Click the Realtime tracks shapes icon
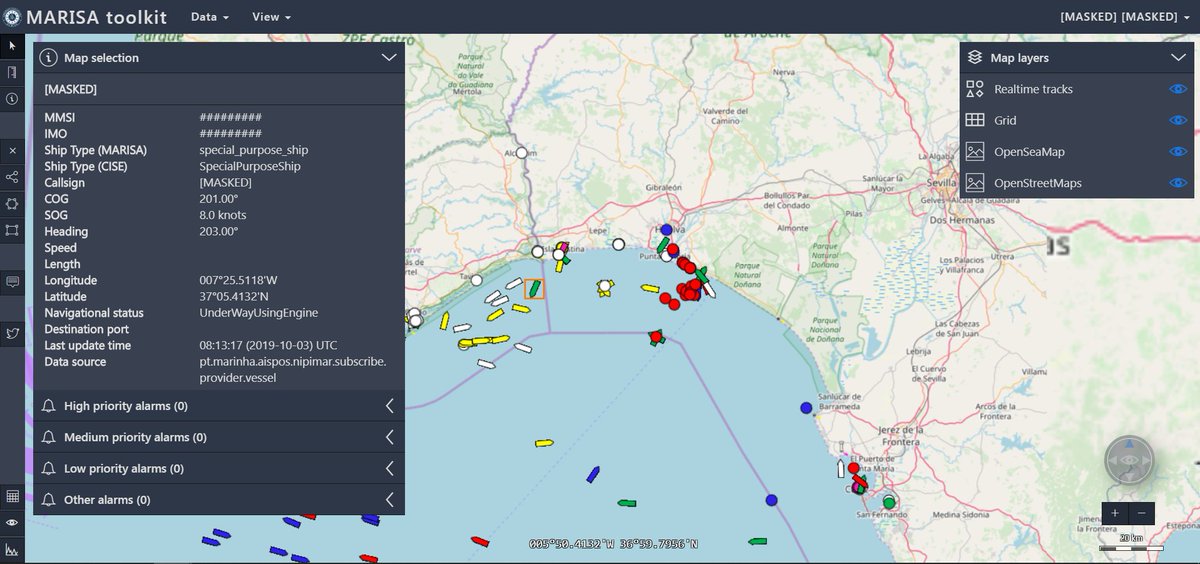This screenshot has height=564, width=1200. (x=975, y=89)
